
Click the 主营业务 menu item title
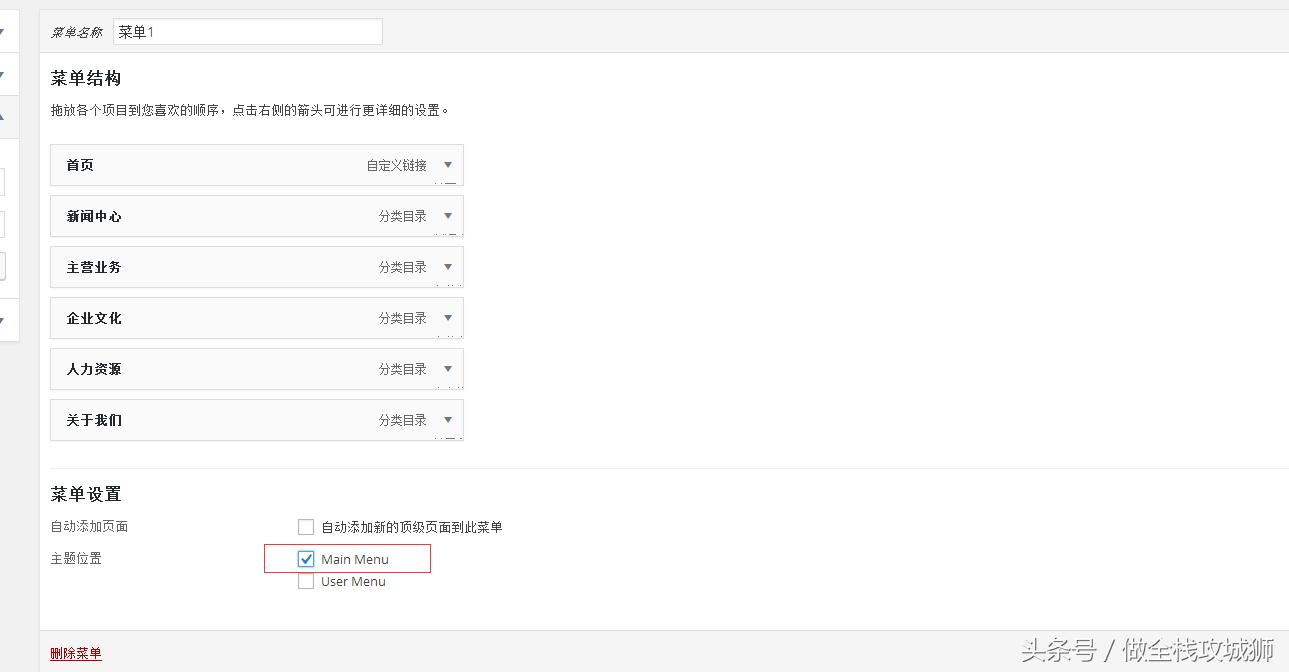94,267
